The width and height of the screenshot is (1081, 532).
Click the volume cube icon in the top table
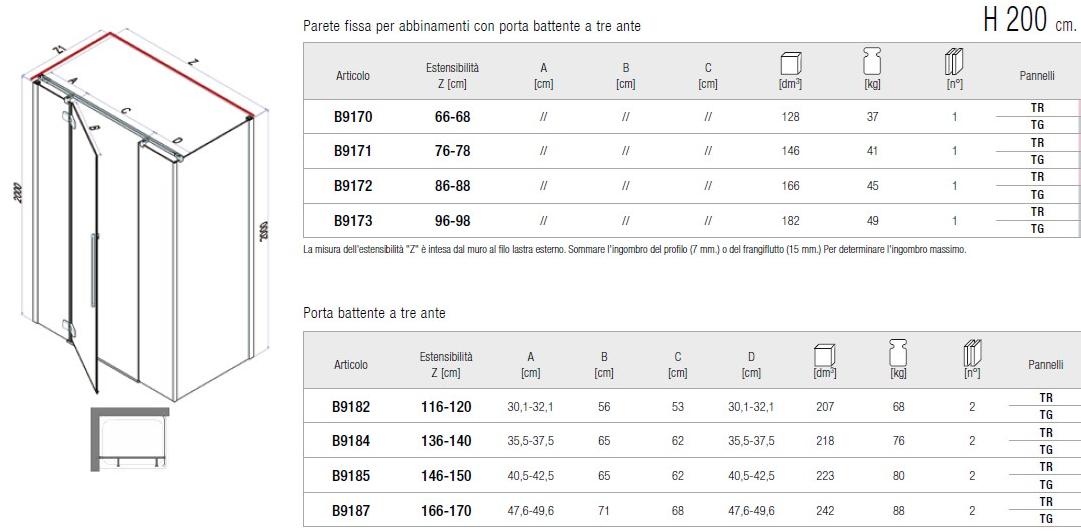(790, 63)
